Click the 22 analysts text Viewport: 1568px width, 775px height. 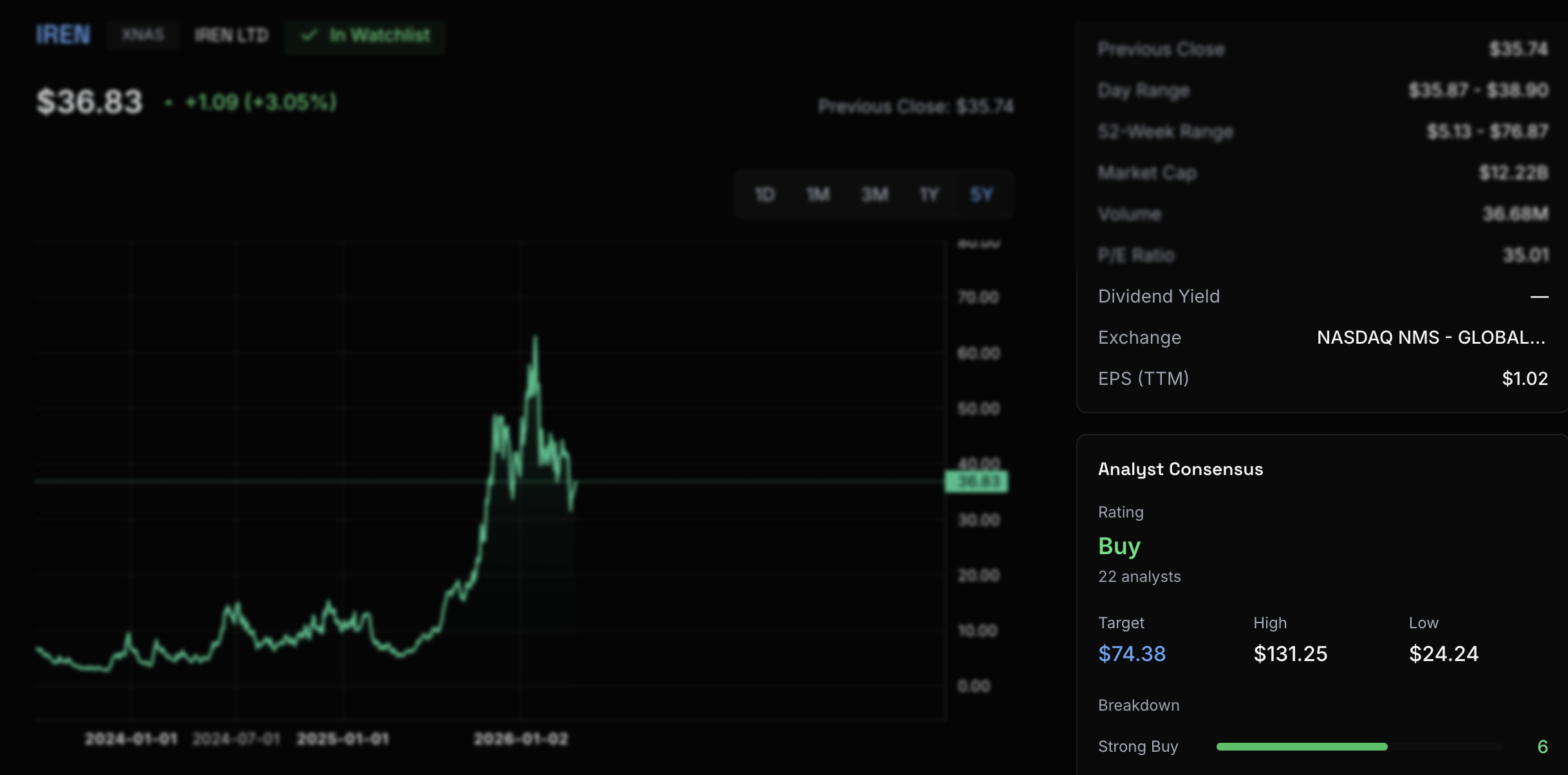click(1139, 577)
